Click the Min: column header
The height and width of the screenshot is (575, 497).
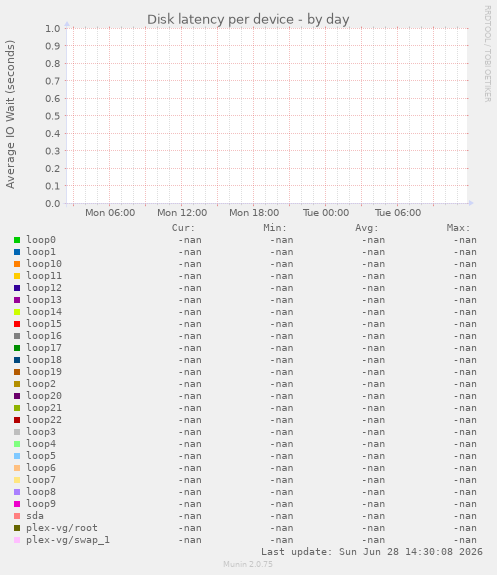point(275,228)
